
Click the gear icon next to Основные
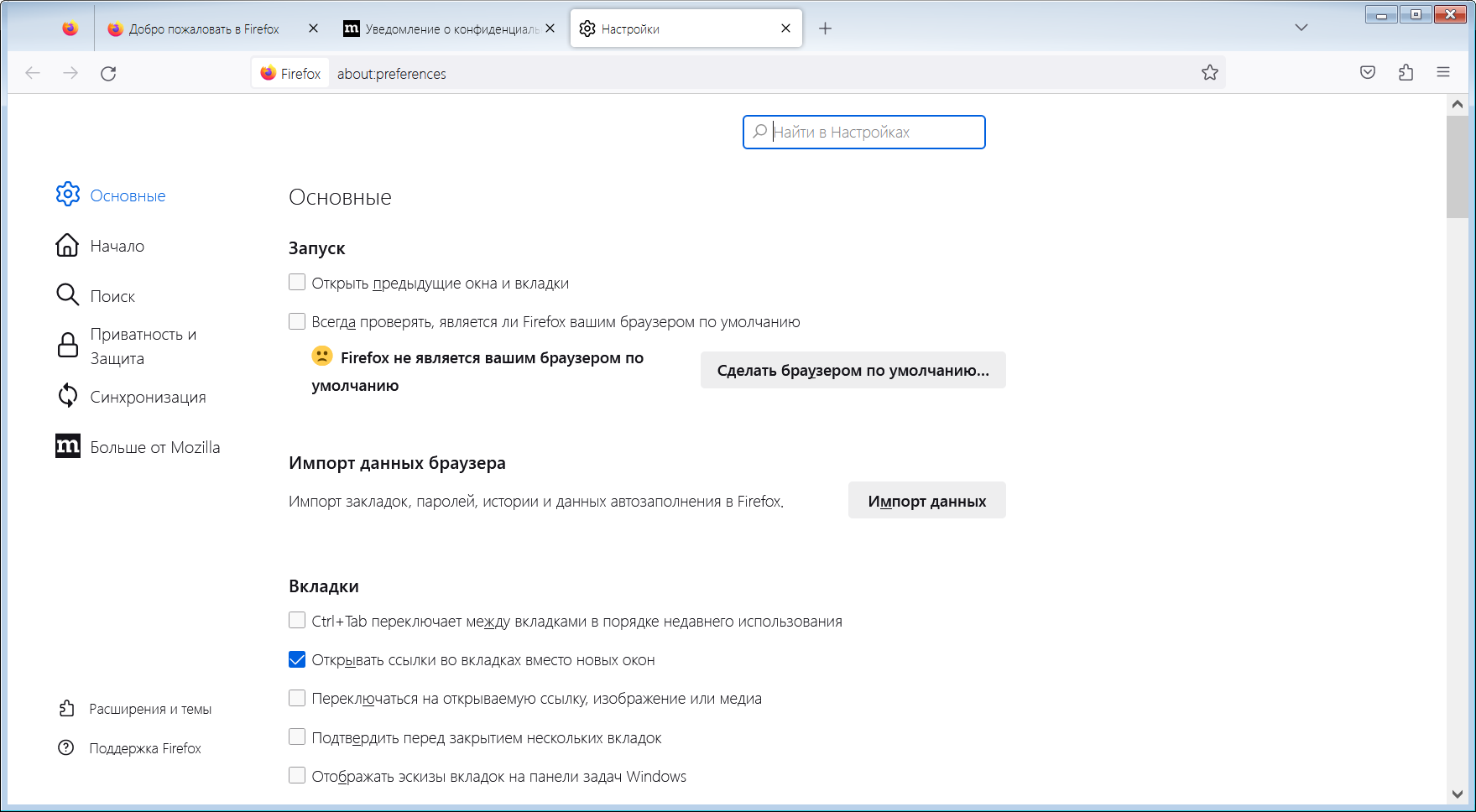click(68, 195)
